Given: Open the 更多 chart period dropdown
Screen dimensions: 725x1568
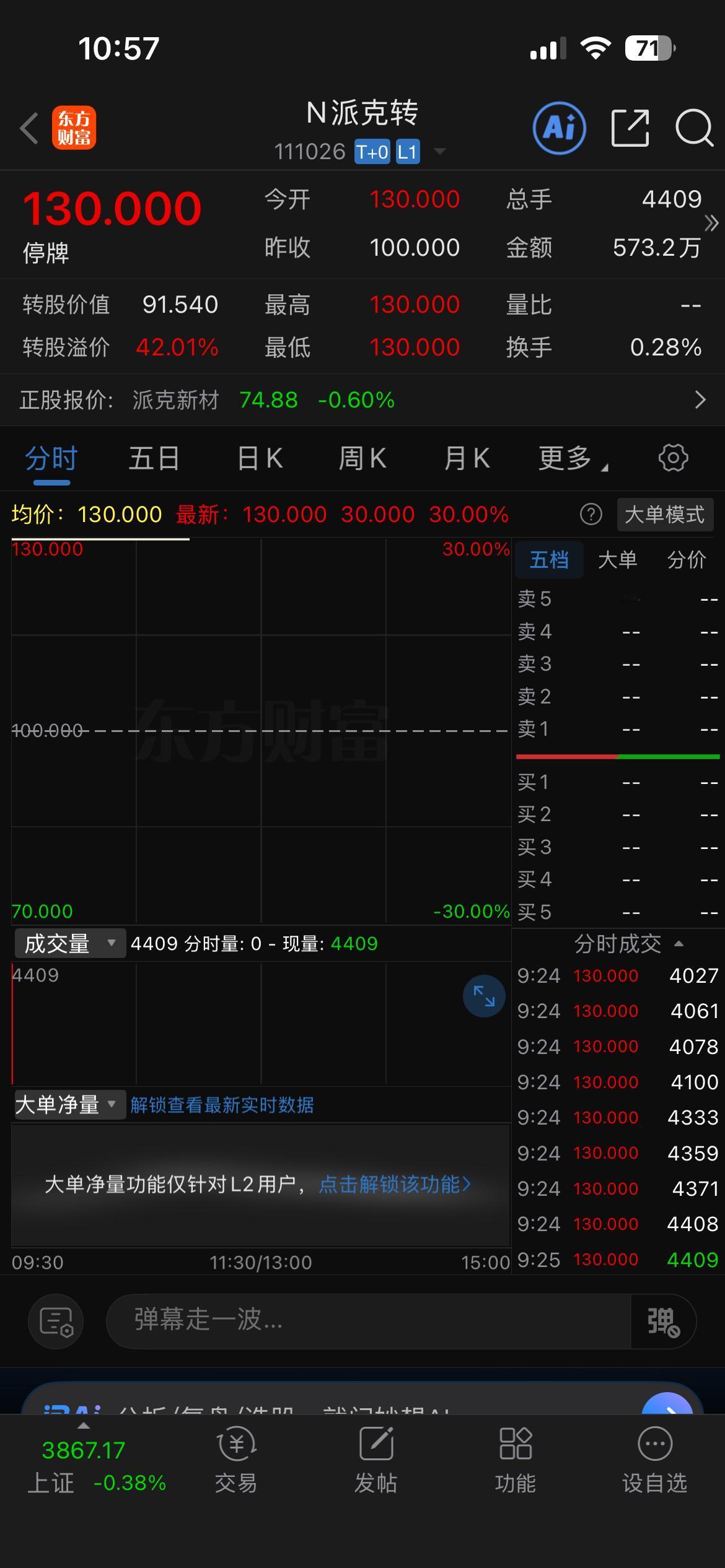Looking at the screenshot, I should [x=573, y=459].
